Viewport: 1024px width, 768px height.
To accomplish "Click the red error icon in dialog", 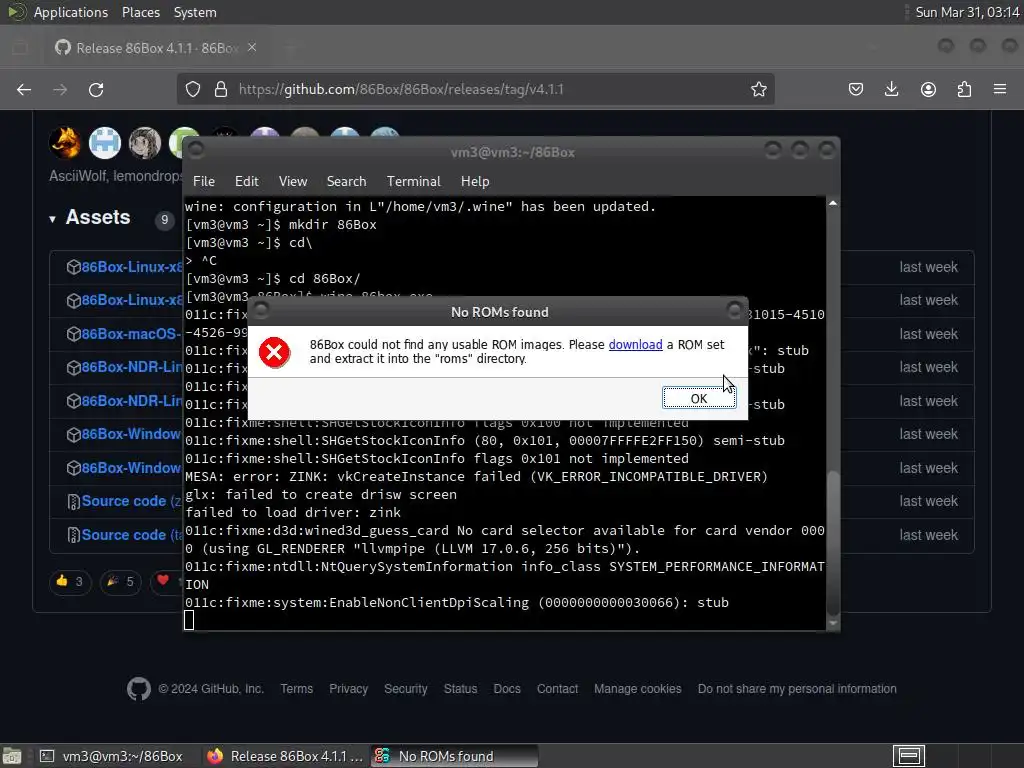I will pyautogui.click(x=275, y=353).
